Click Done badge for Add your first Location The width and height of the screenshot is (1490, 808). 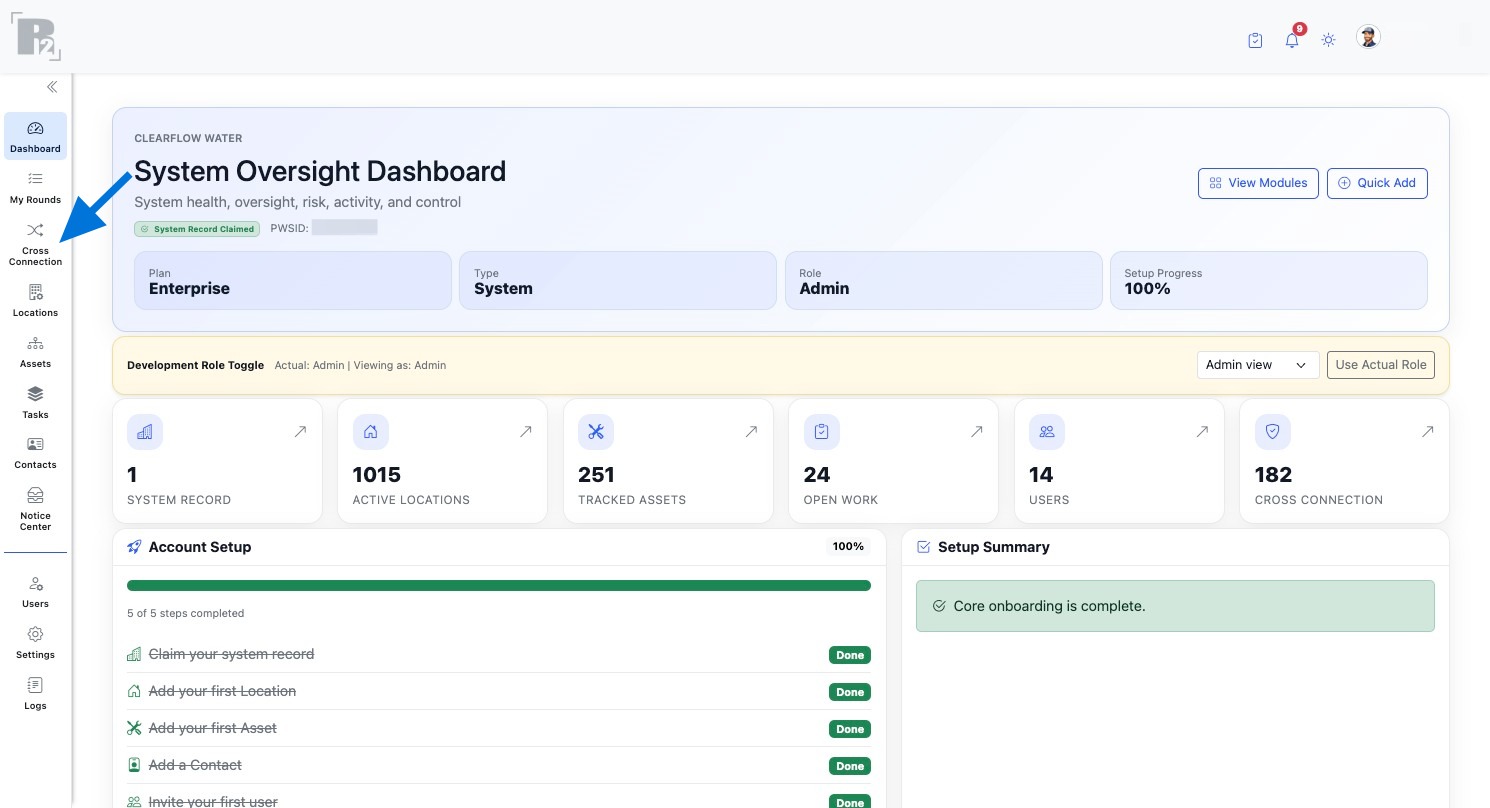[850, 692]
